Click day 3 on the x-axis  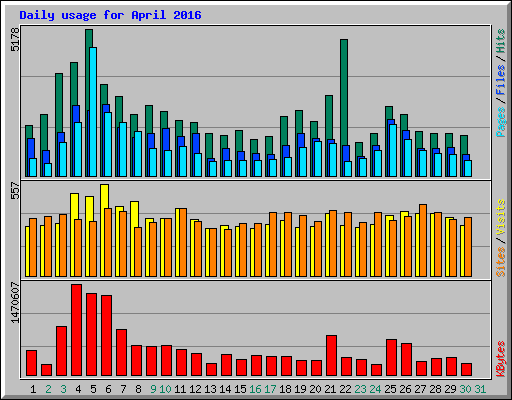[63, 389]
